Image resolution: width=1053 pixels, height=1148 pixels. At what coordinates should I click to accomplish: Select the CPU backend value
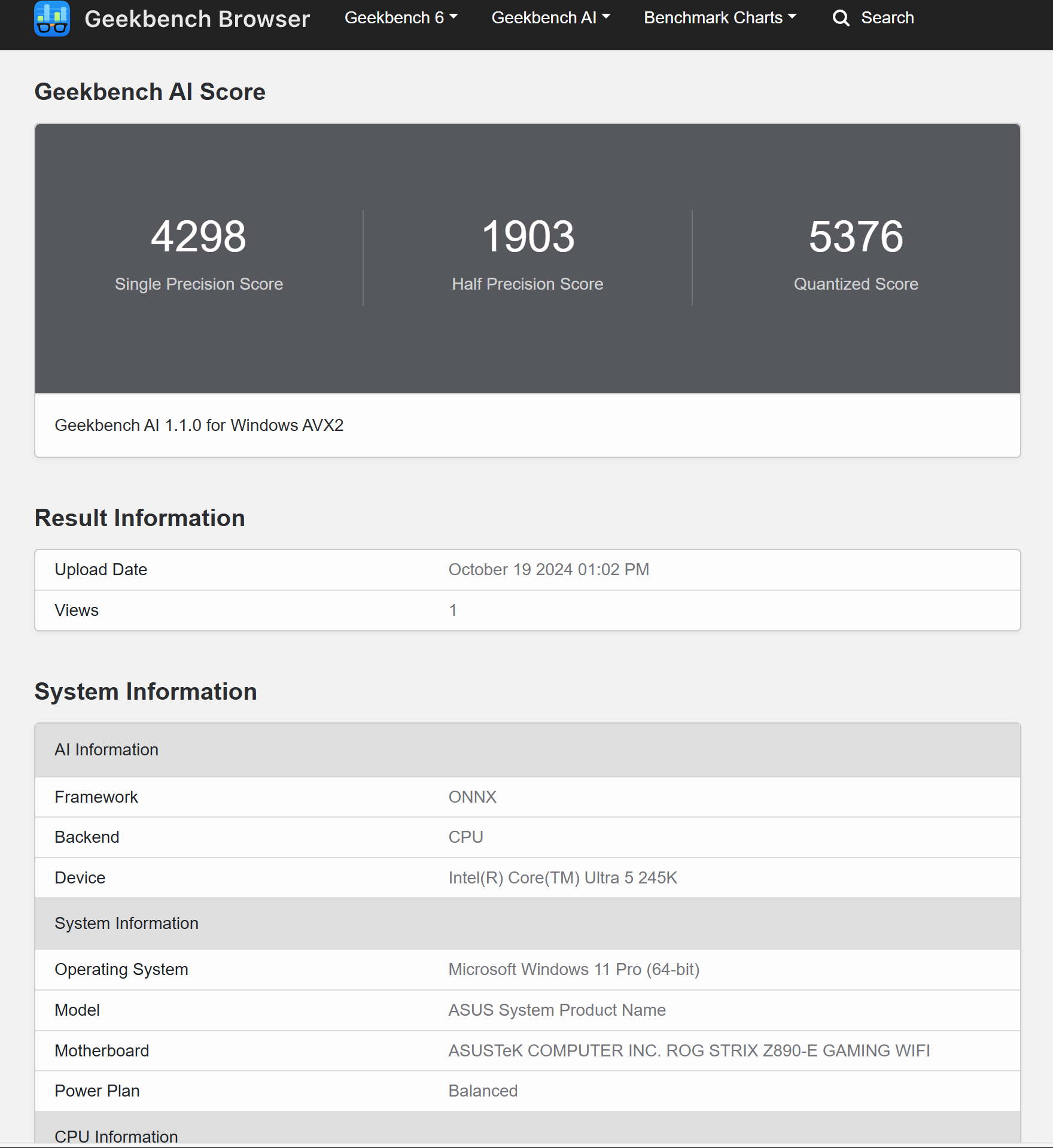click(x=466, y=837)
